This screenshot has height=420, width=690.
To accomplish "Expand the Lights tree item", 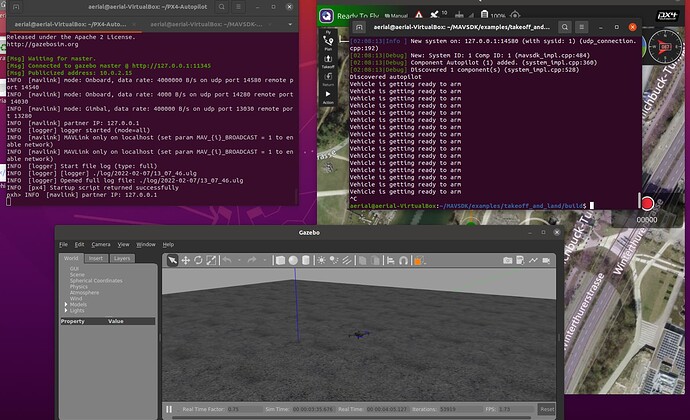I will pos(66,310).
